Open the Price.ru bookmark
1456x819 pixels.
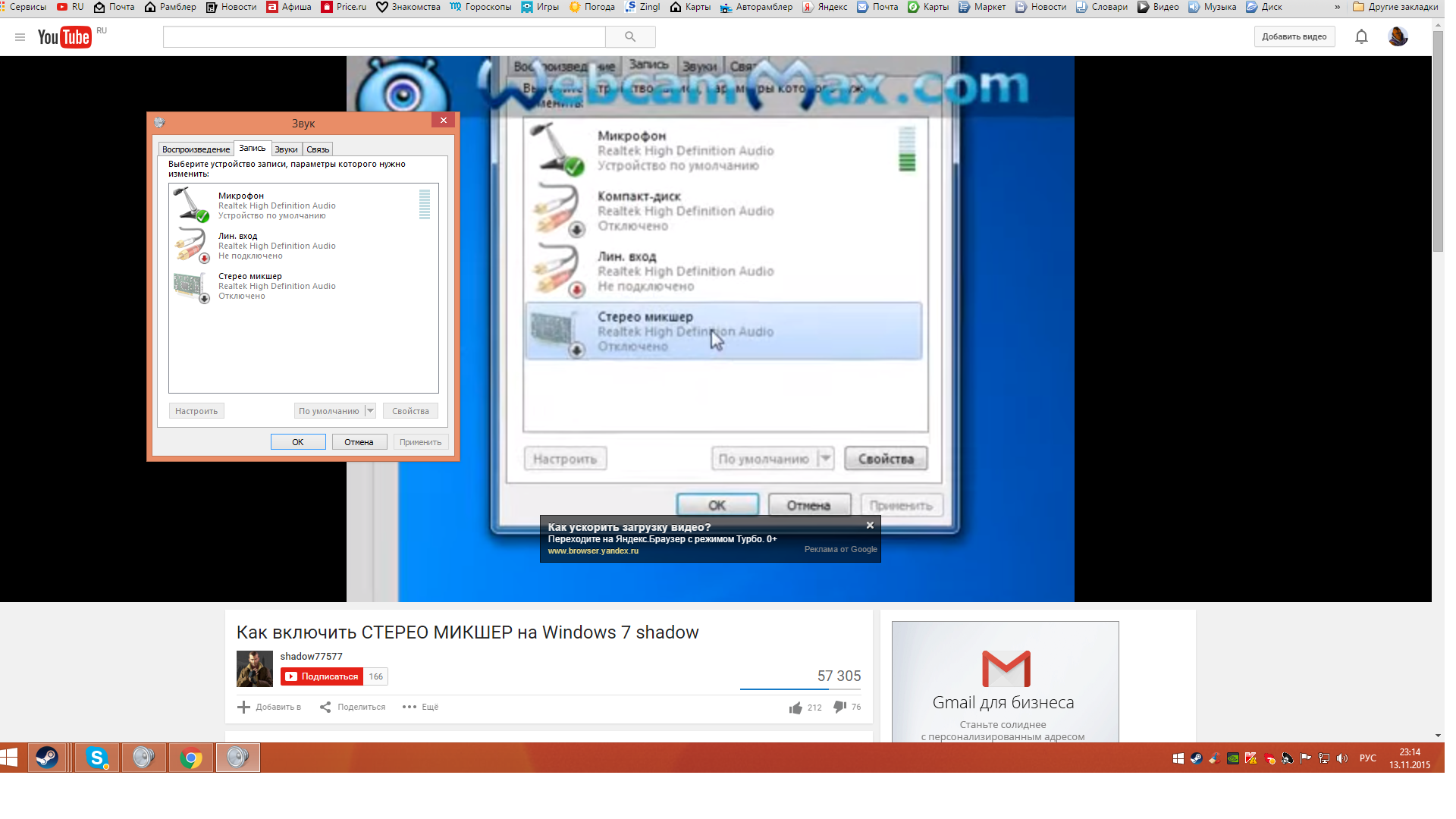344,7
